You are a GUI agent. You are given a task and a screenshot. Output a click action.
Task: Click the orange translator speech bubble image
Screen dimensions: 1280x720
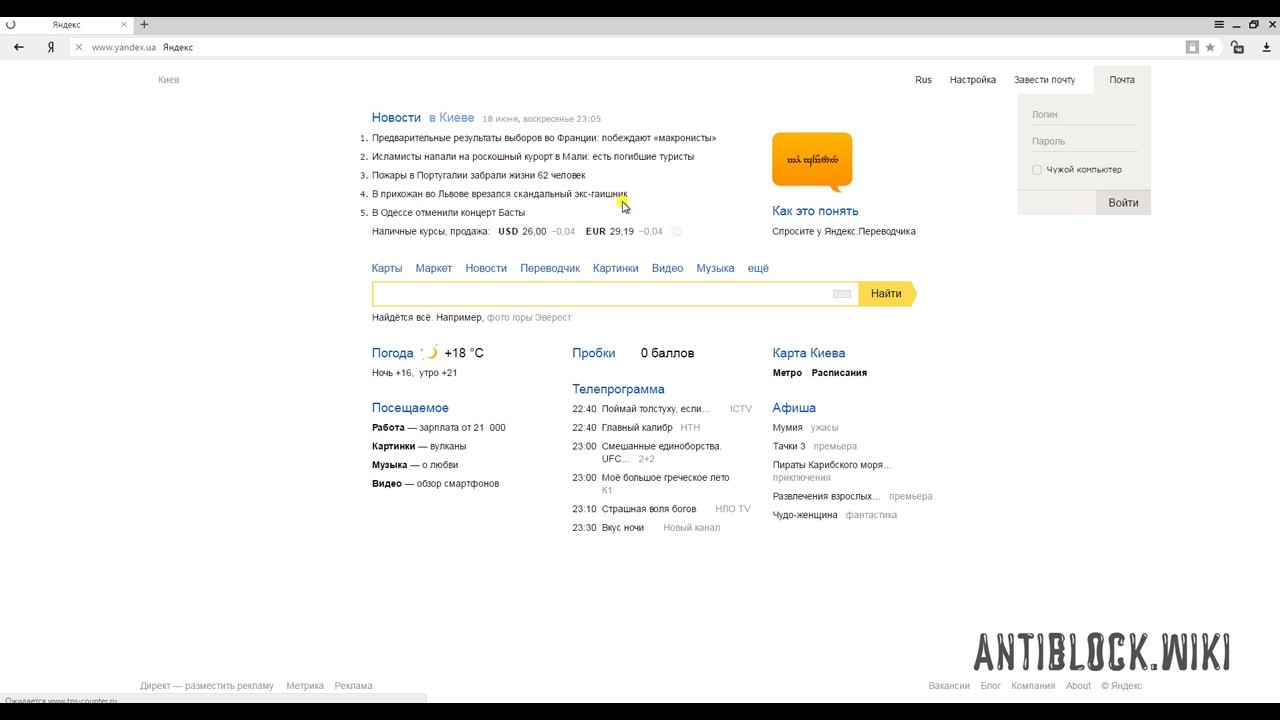click(x=812, y=161)
